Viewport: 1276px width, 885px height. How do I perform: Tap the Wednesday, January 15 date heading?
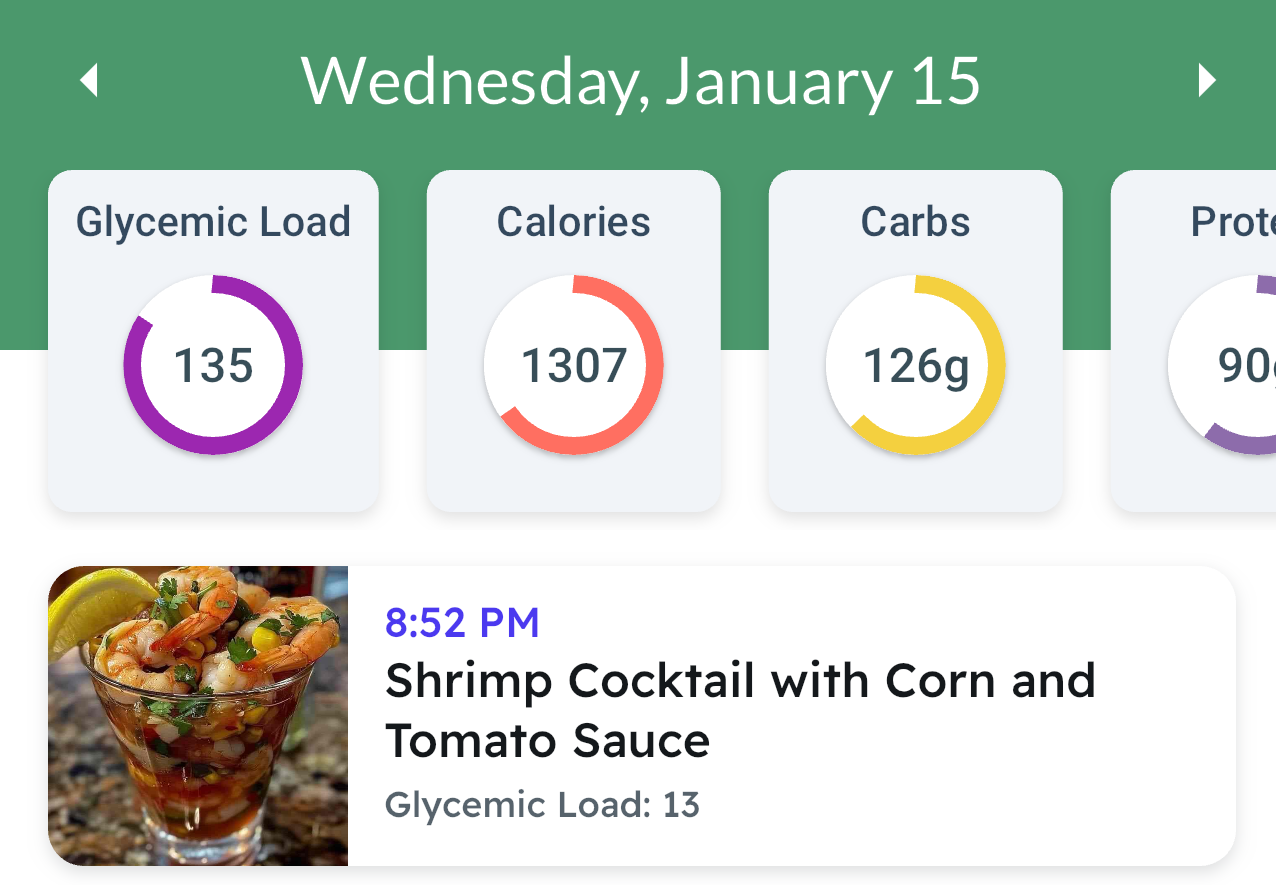[640, 80]
